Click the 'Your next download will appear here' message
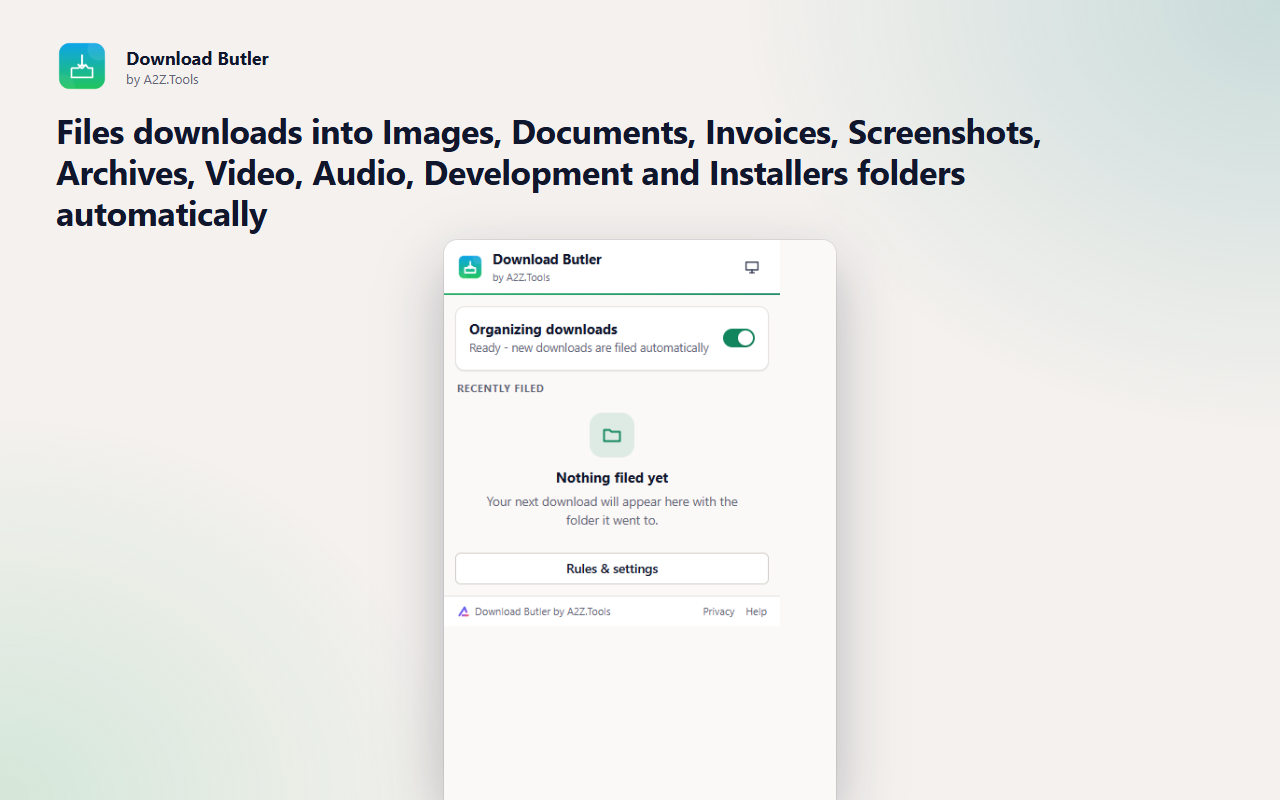Screen dimensions: 1280x800 [612, 511]
